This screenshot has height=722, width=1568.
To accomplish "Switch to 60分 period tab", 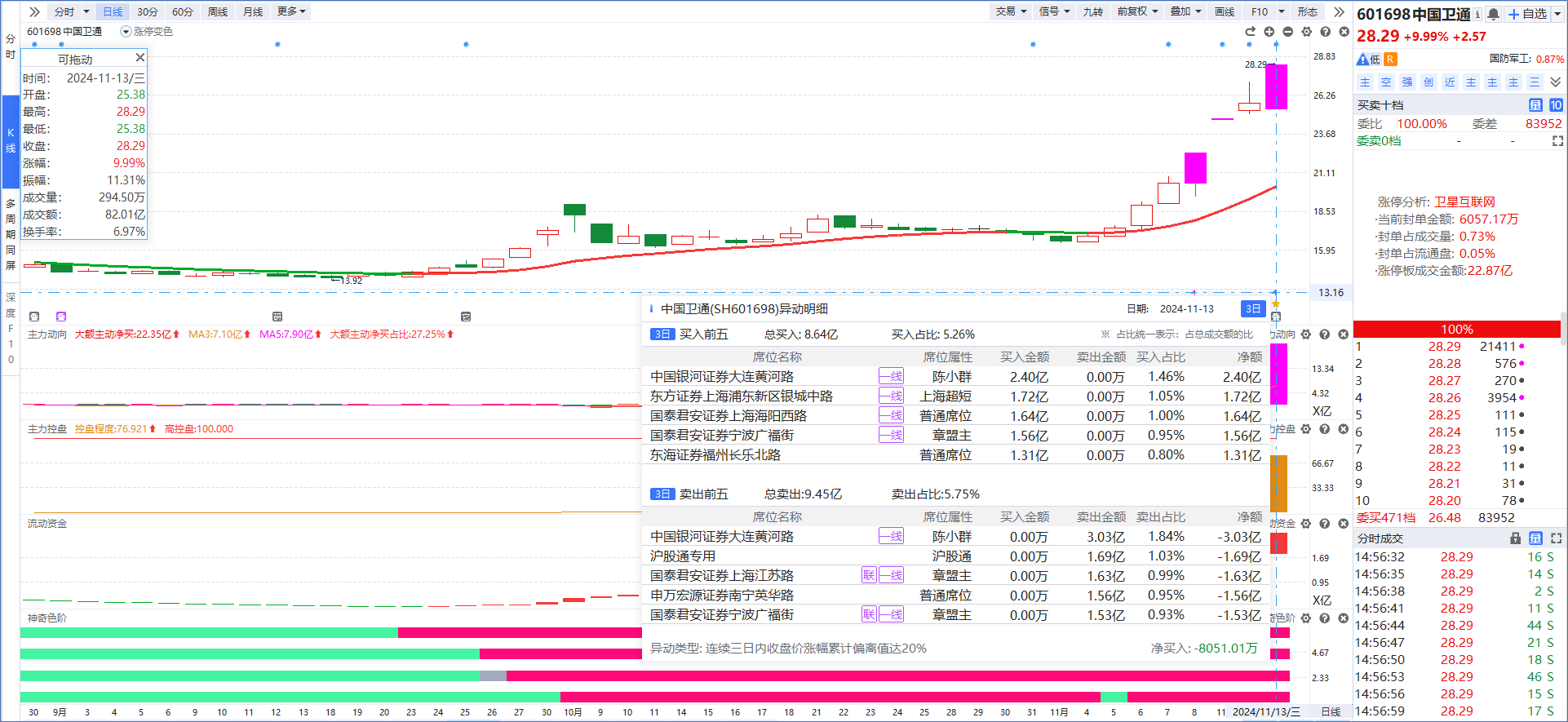I will pyautogui.click(x=183, y=11).
